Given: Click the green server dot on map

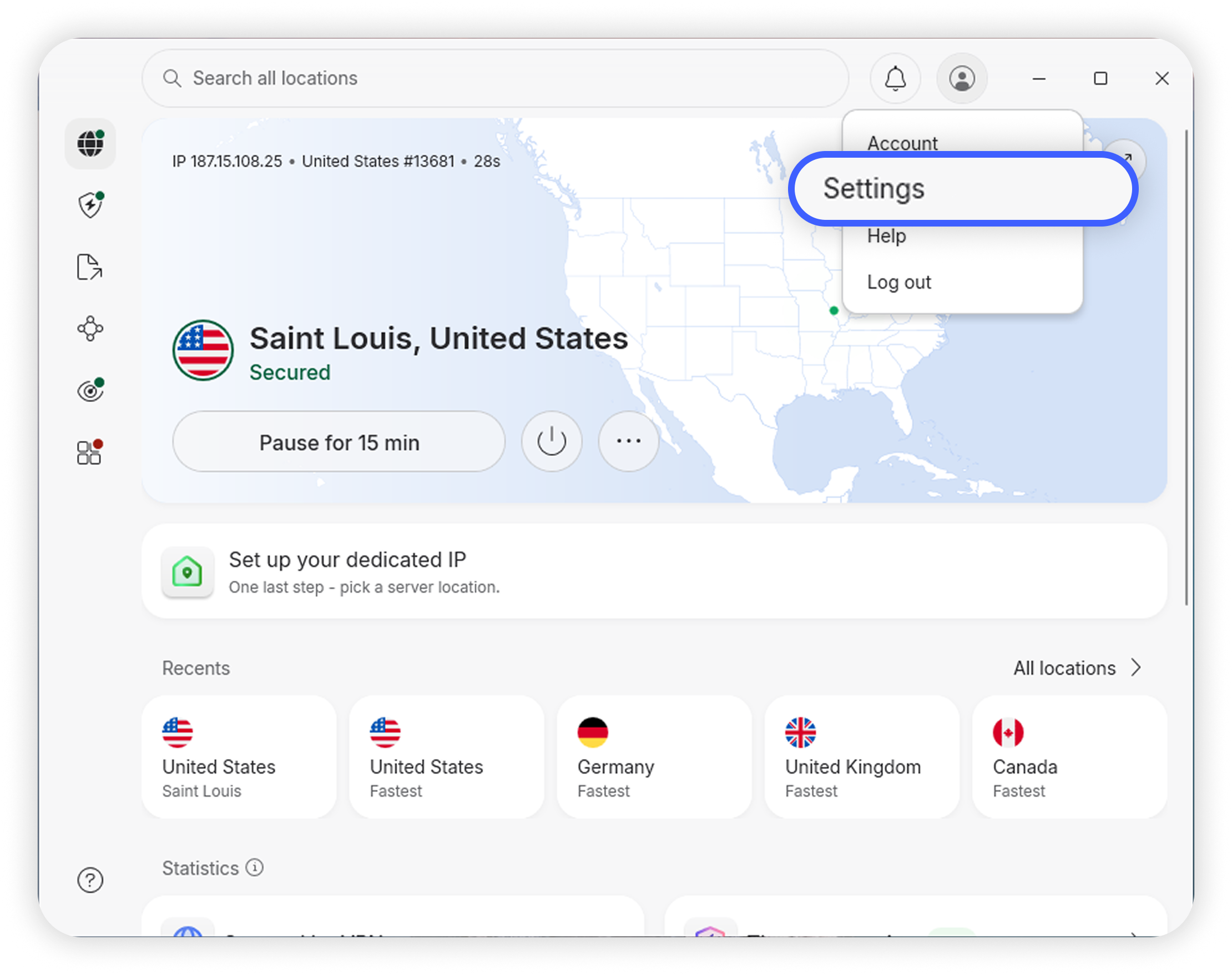Looking at the screenshot, I should pos(833,310).
